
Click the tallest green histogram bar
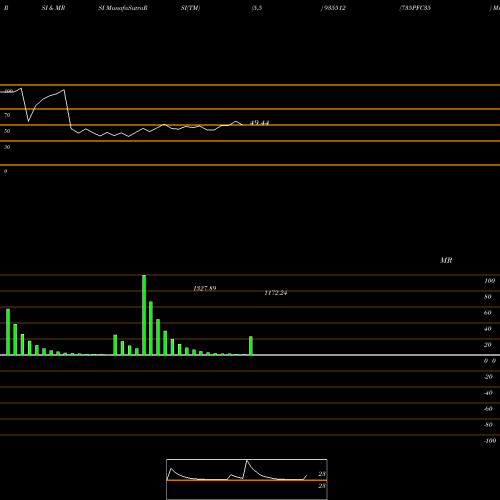point(144,315)
